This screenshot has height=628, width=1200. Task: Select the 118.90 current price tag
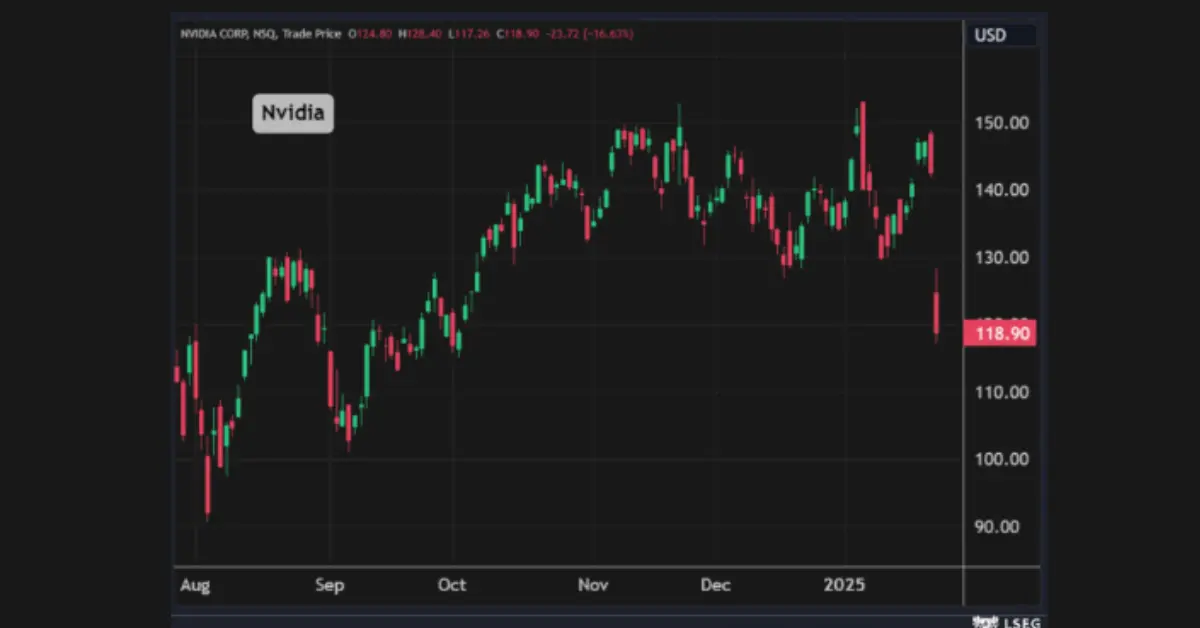coord(999,333)
